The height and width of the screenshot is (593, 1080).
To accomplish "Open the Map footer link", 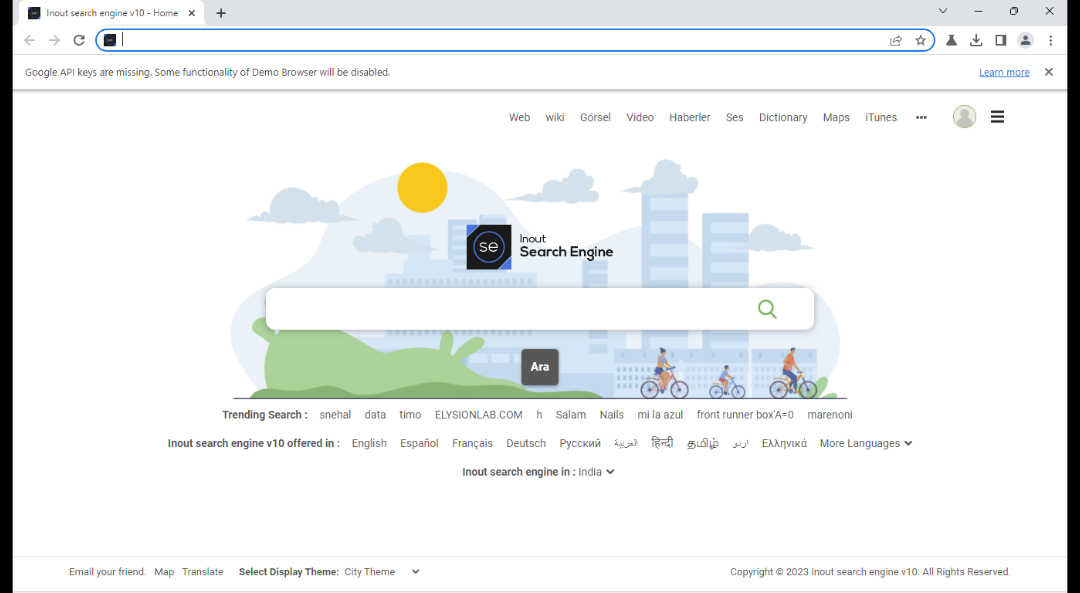I will point(164,572).
